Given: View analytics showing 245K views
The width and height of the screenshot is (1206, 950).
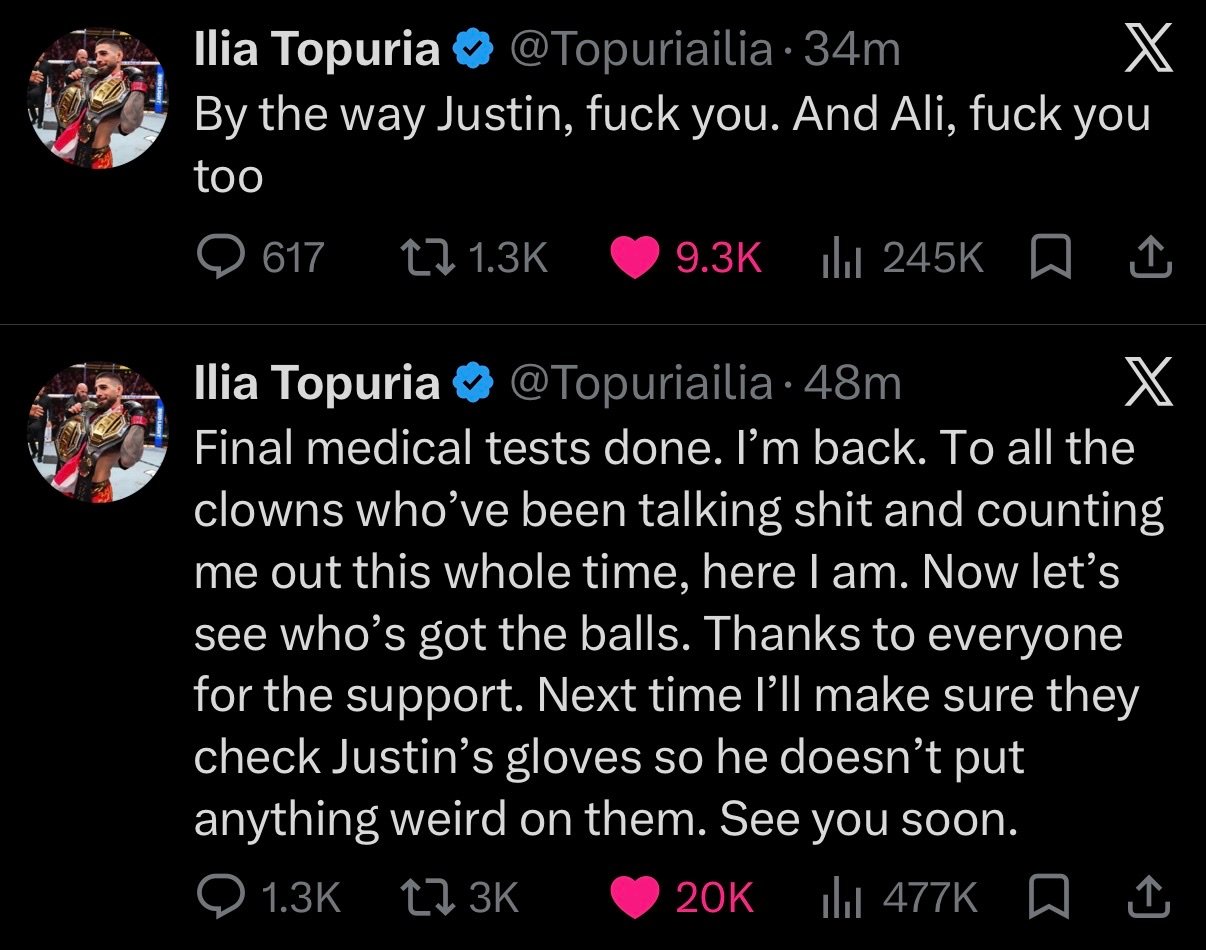Looking at the screenshot, I should [x=902, y=259].
